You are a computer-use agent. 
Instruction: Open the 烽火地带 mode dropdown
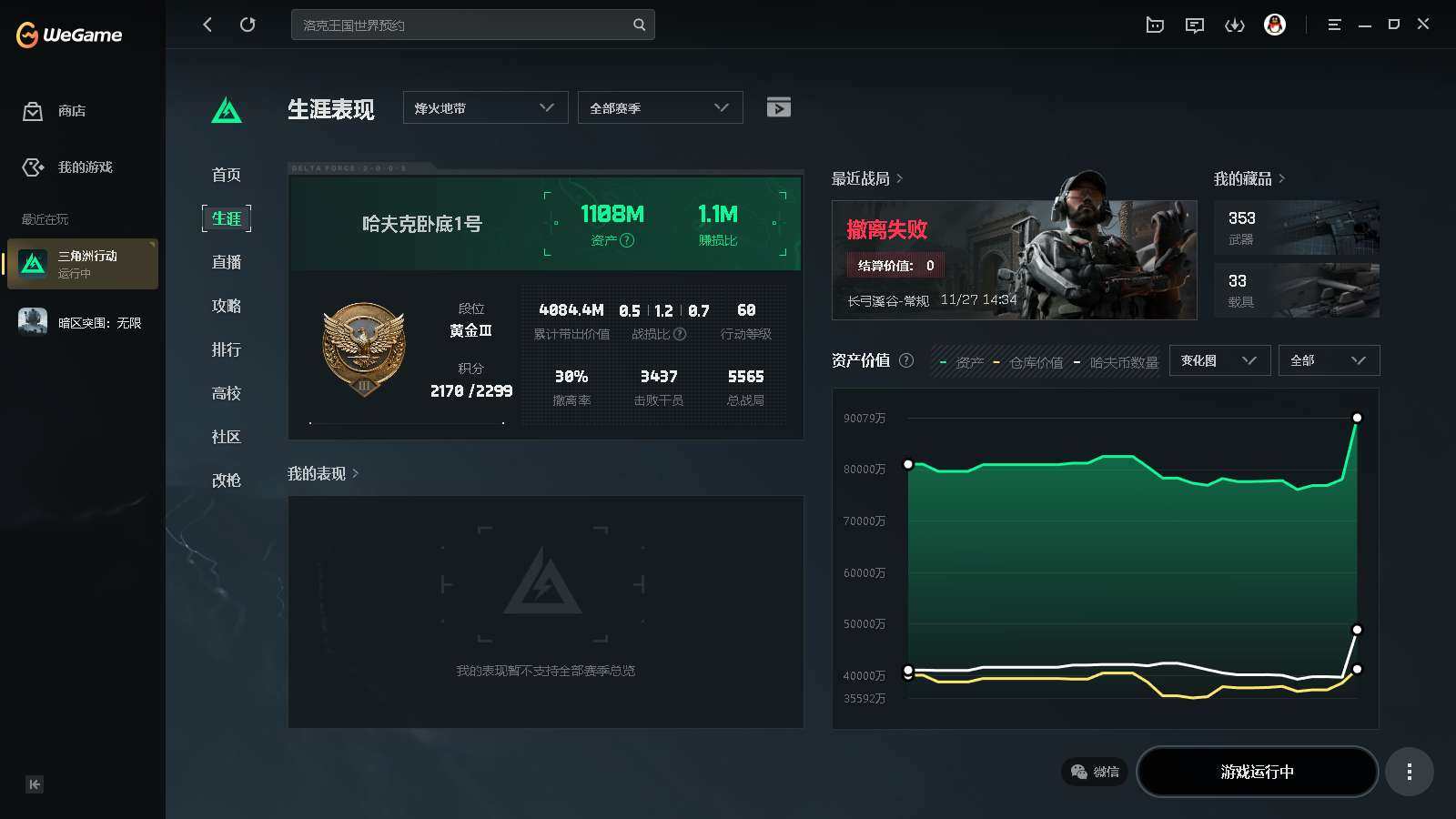[x=486, y=107]
